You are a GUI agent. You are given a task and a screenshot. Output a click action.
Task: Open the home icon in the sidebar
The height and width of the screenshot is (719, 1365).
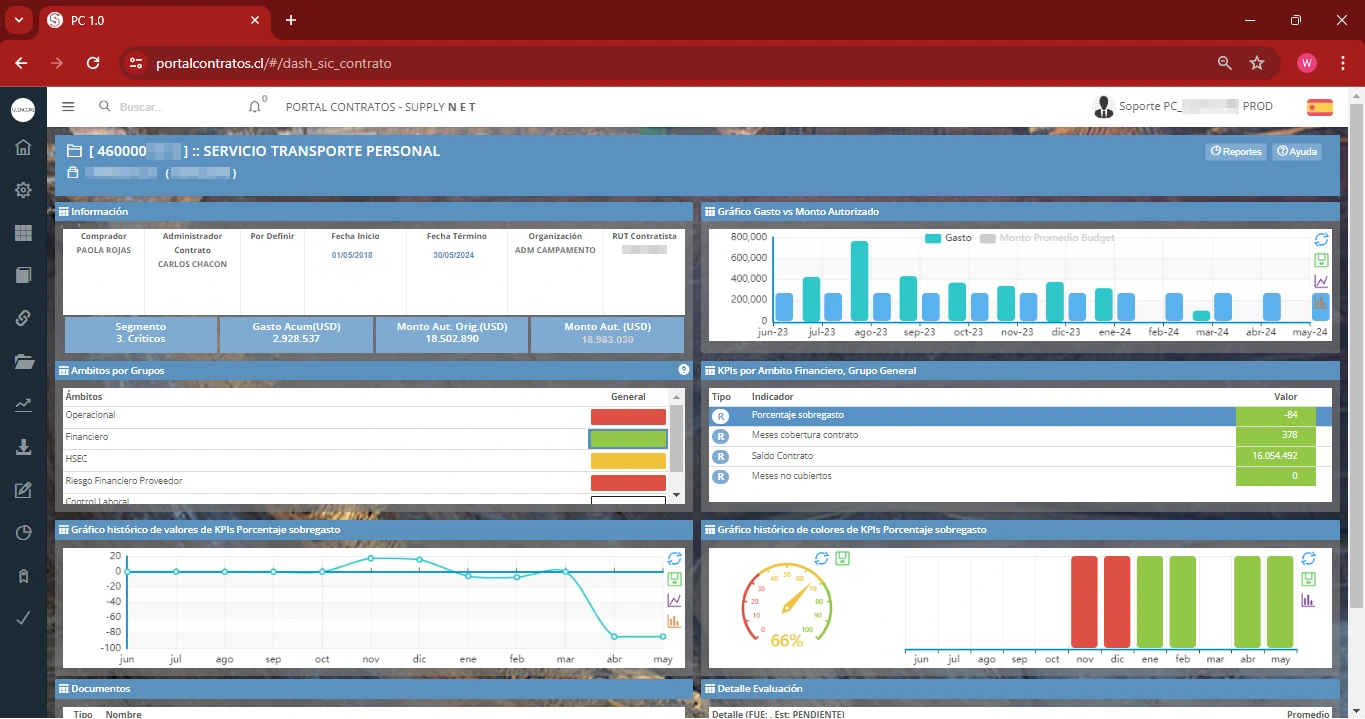pos(23,148)
